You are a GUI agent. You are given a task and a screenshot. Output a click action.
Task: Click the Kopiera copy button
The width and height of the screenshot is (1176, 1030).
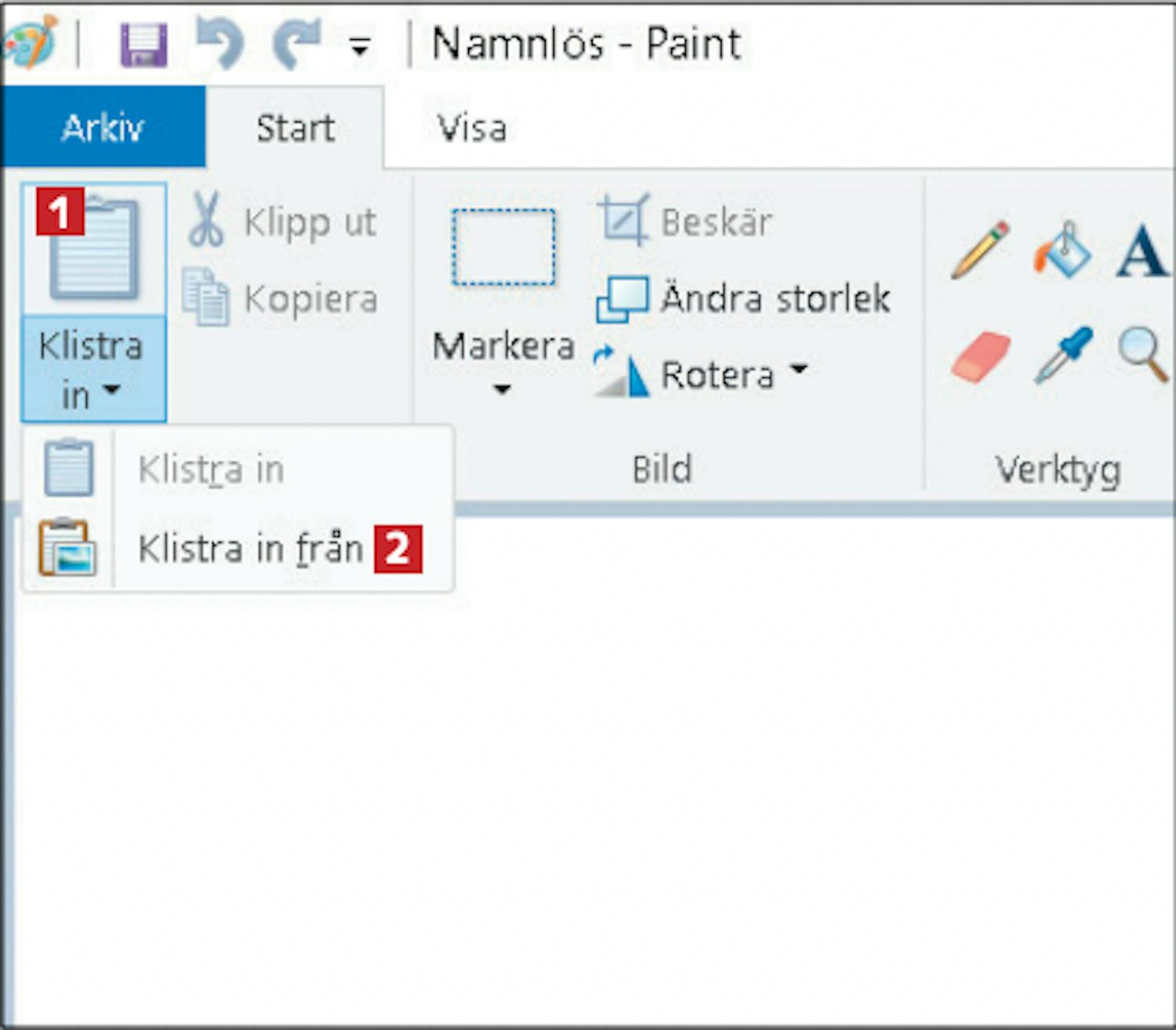coord(282,298)
